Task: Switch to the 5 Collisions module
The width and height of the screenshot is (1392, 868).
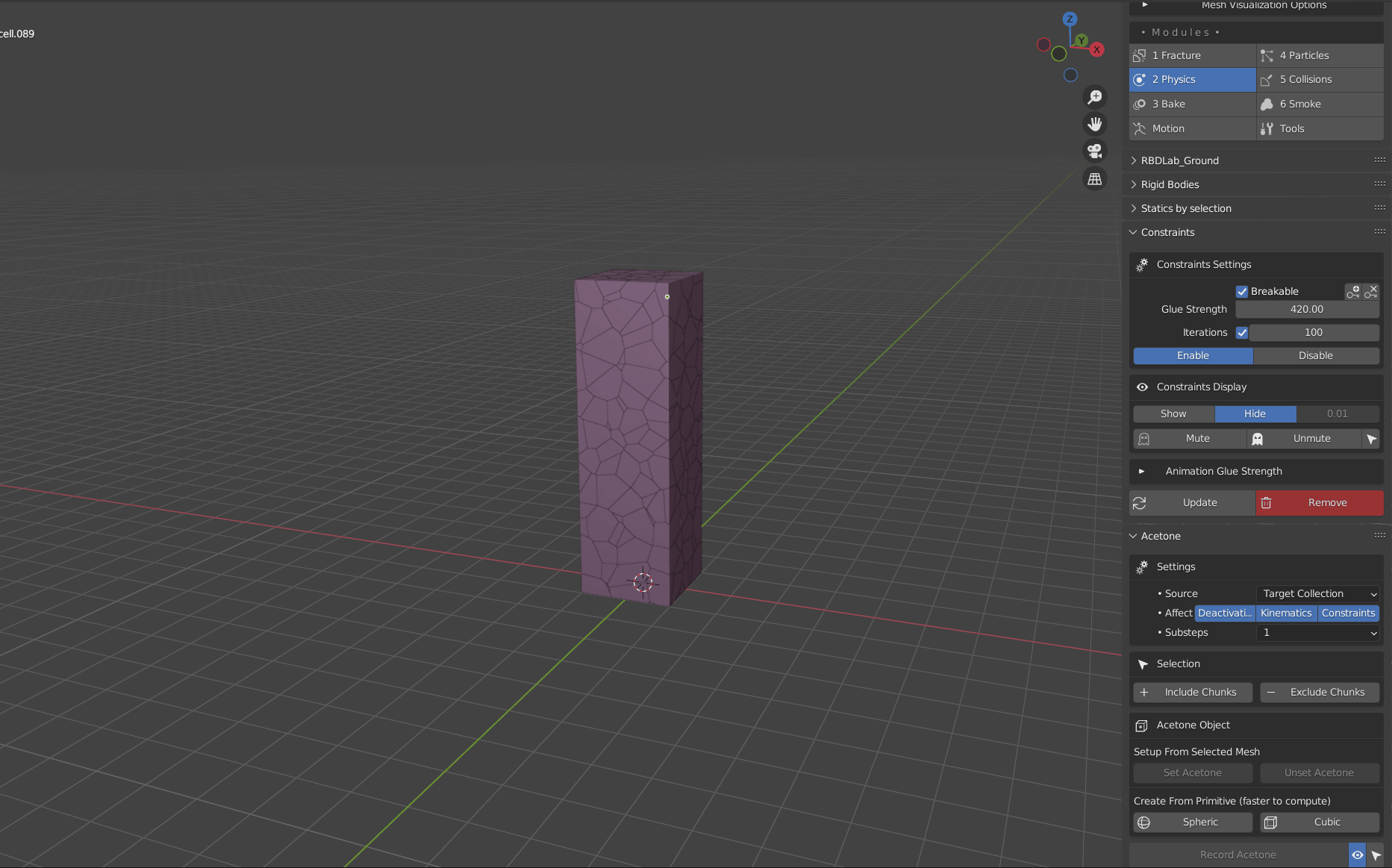Action: coord(1320,80)
